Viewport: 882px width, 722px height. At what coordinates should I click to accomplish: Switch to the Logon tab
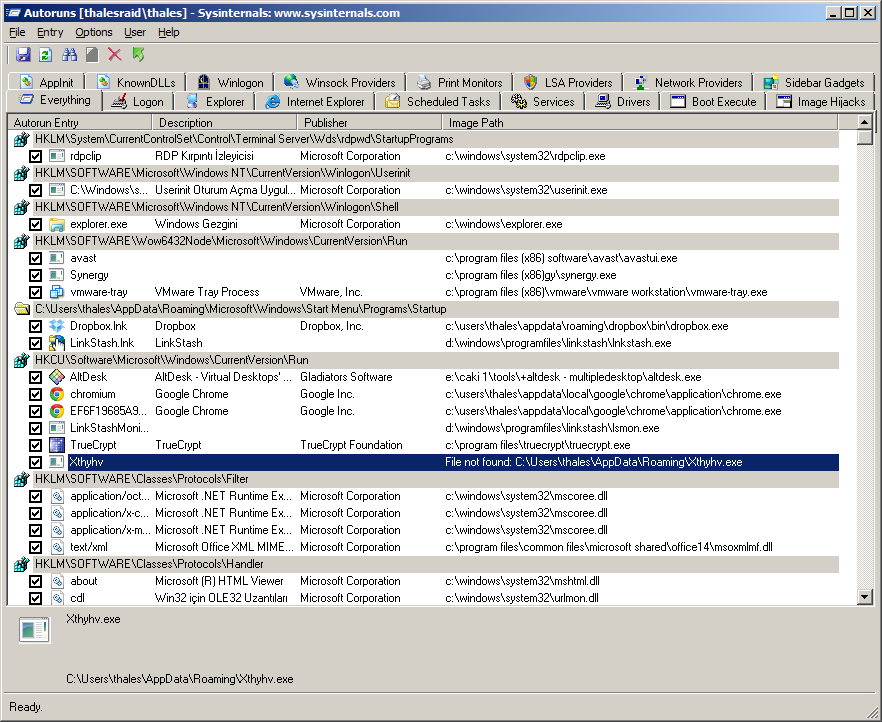click(138, 102)
